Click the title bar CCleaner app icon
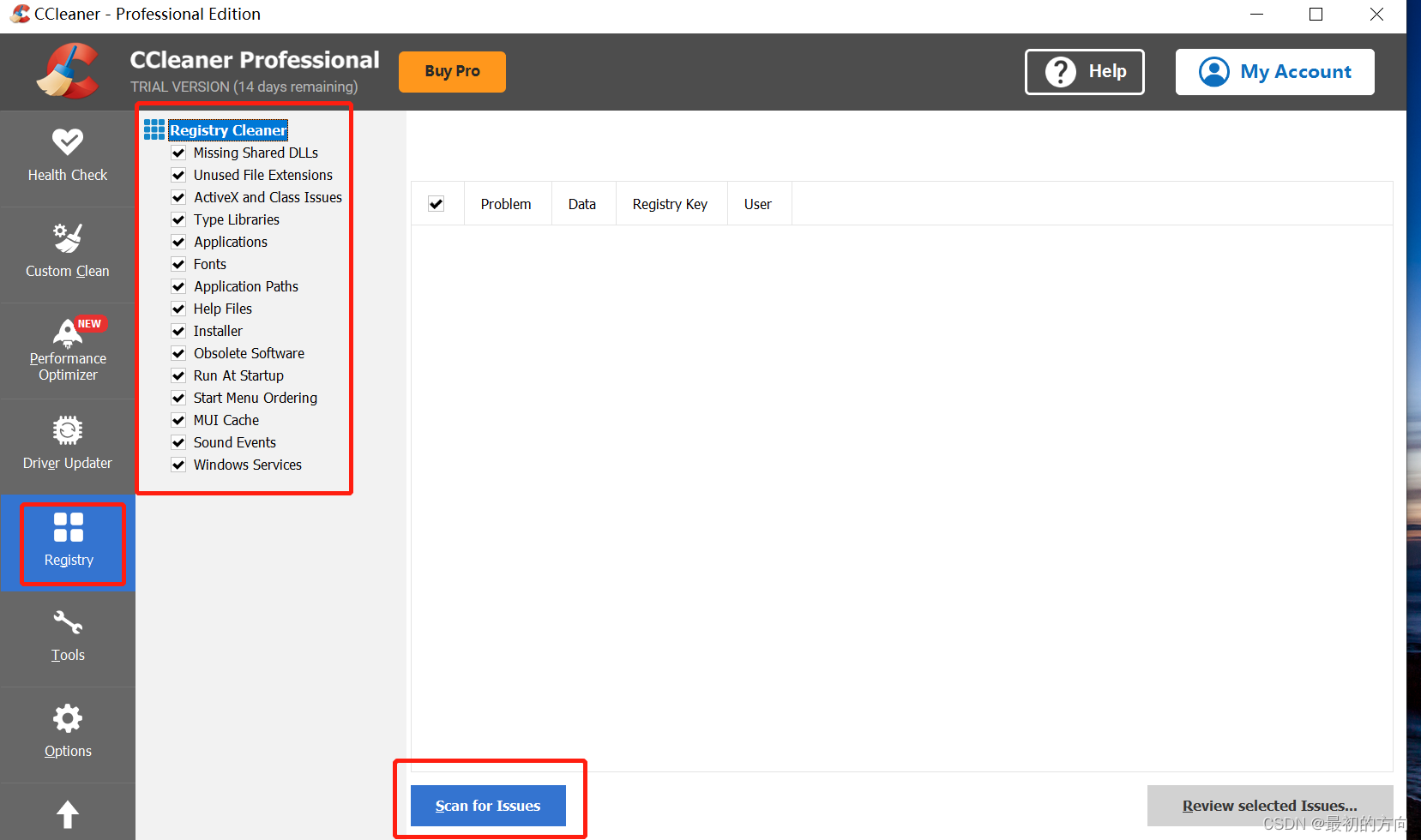This screenshot has width=1421, height=840. [20, 14]
